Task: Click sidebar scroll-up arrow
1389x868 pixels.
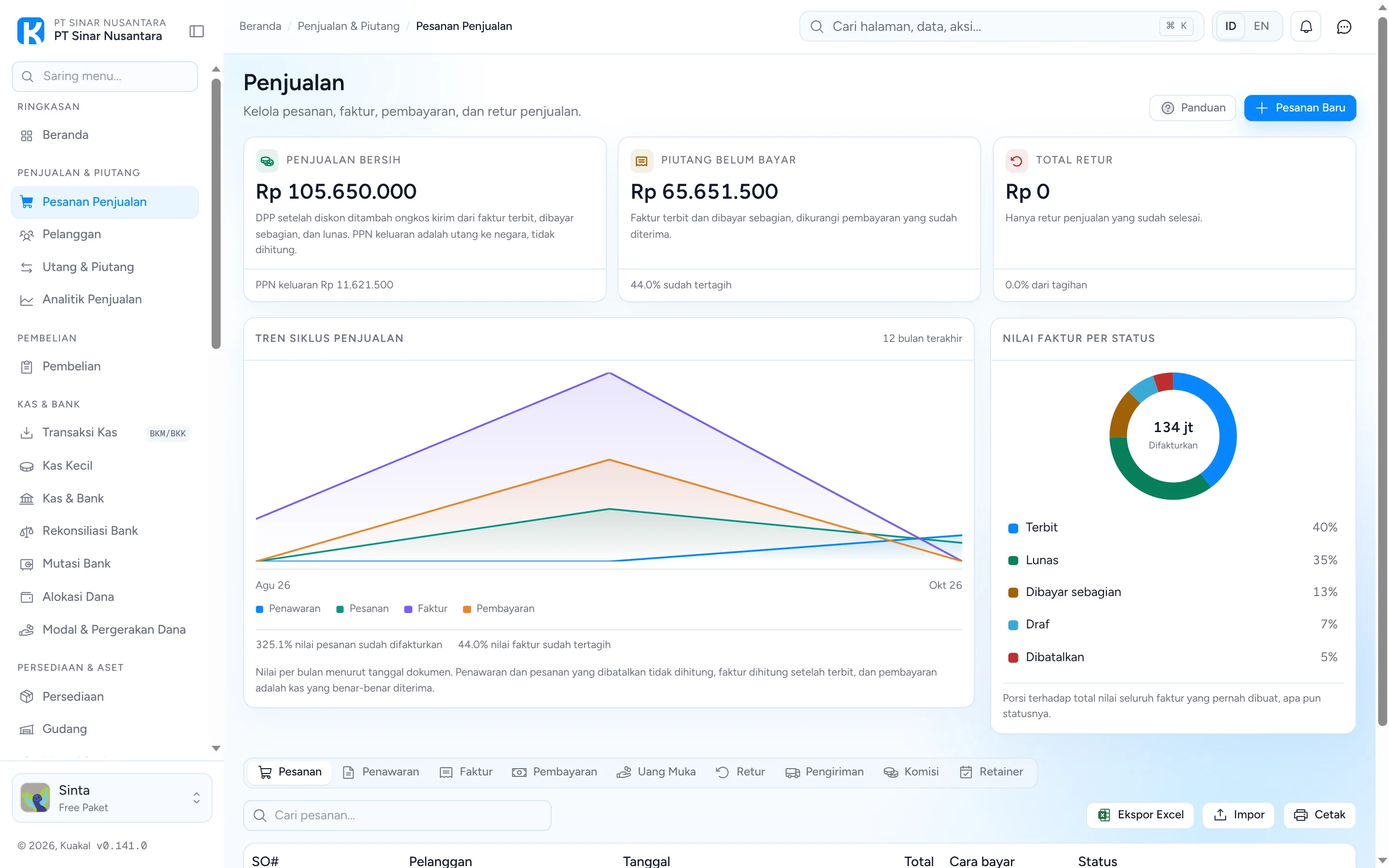Action: [216, 69]
